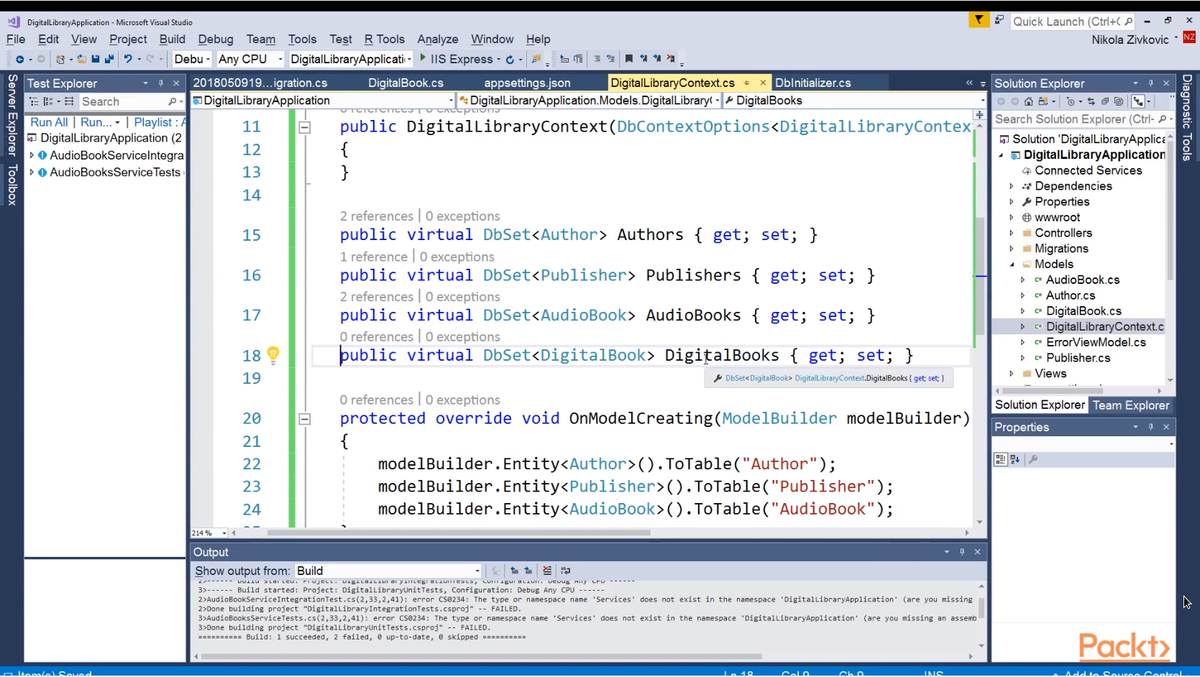Open the DigitalLibraryApplication project scope dropdown
This screenshot has width=1200, height=677.
(323, 101)
